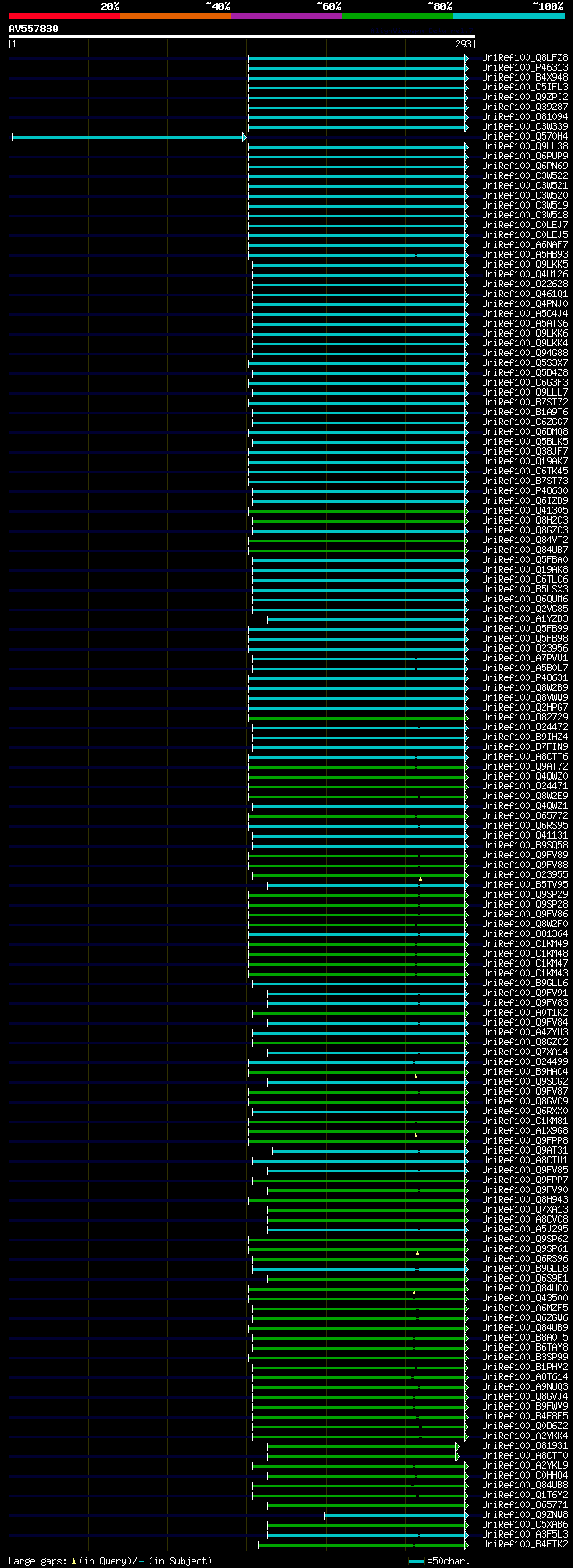The image size is (573, 1568).
Task: Click the green ~80% identity legend segment
Action: [x=398, y=16]
